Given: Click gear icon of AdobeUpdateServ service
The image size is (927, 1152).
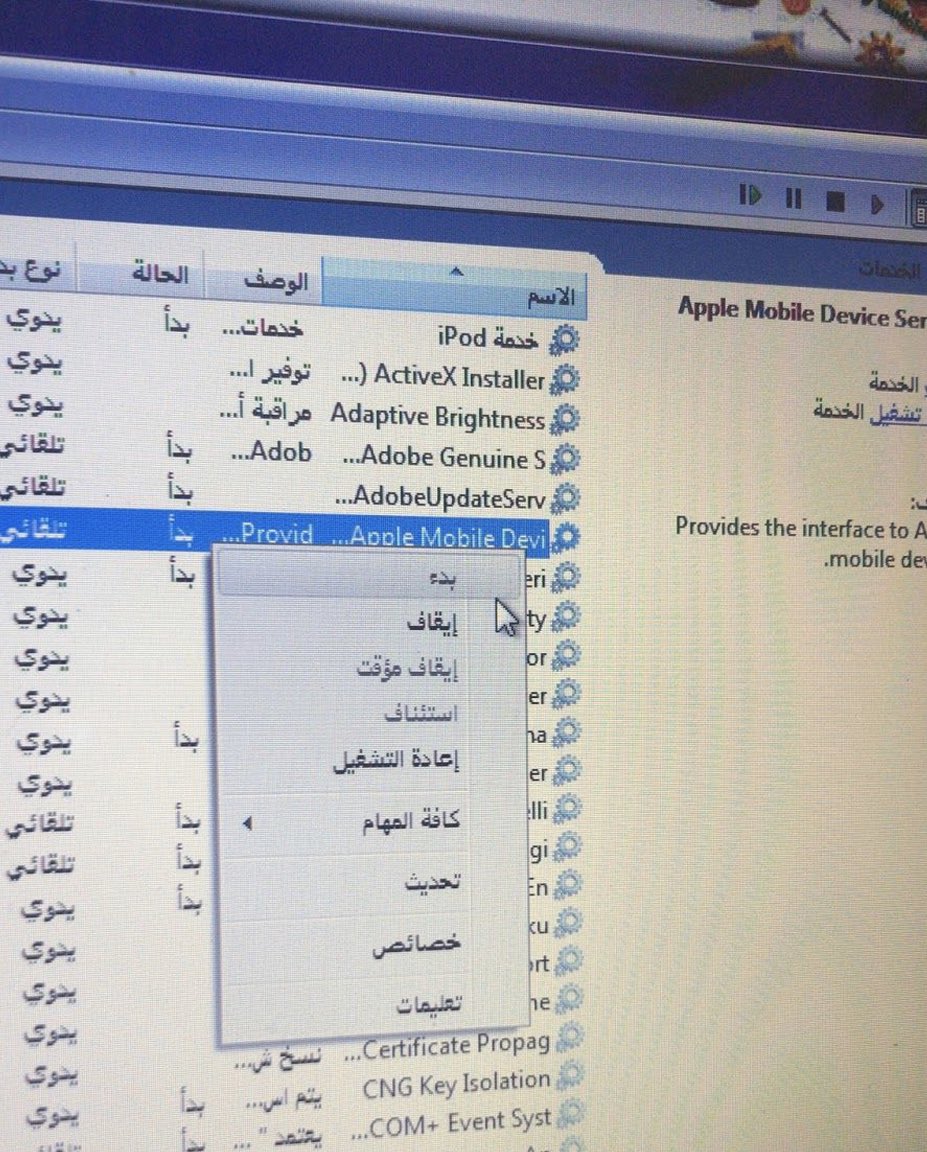Looking at the screenshot, I should point(565,498).
